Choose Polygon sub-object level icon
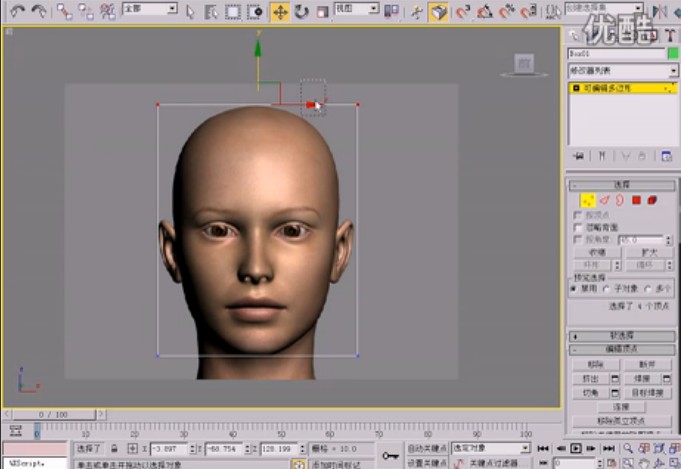681x469 pixels. tap(636, 200)
